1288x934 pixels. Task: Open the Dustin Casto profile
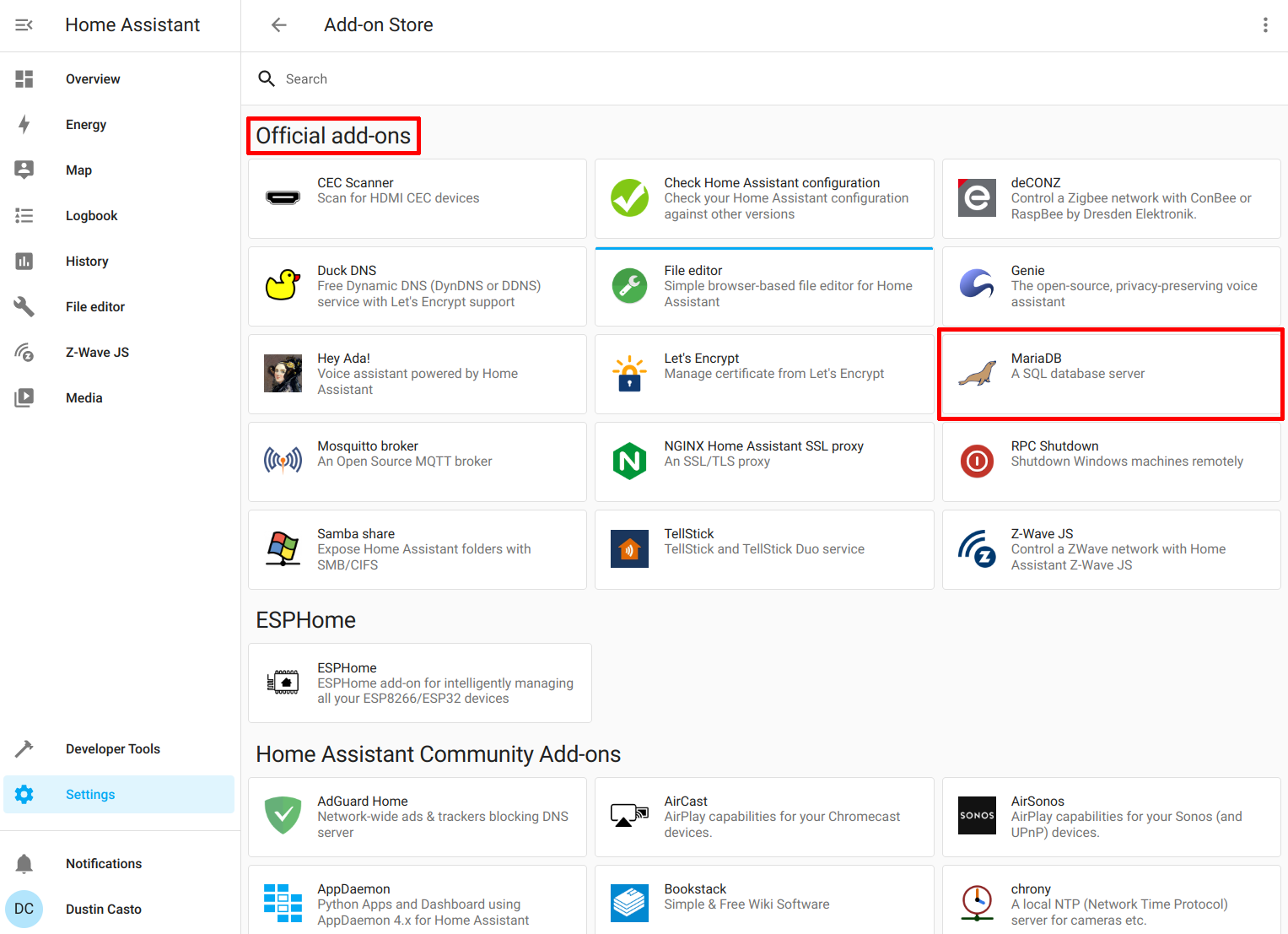[119, 910]
